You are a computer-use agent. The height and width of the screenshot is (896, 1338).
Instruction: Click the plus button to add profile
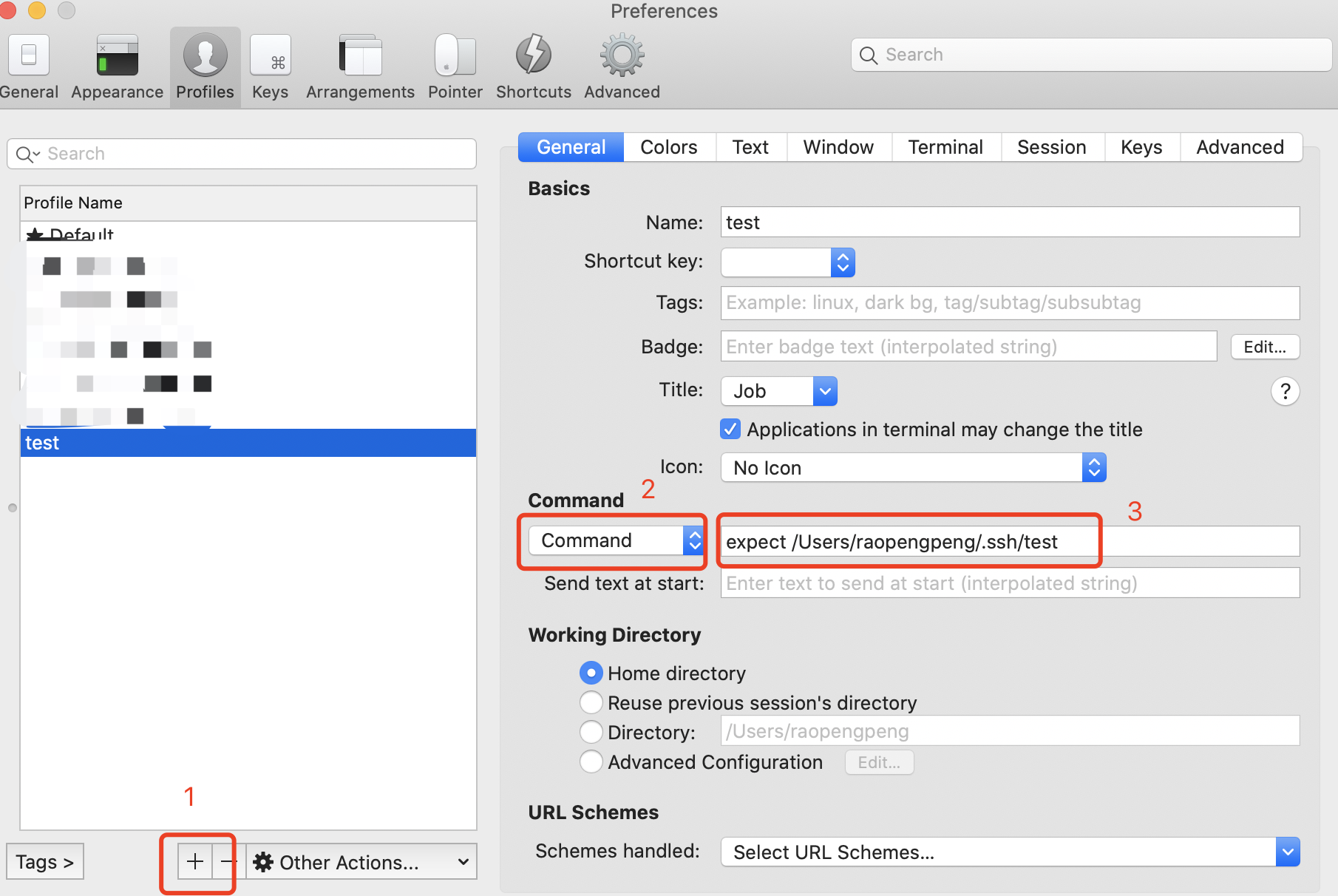click(x=195, y=861)
